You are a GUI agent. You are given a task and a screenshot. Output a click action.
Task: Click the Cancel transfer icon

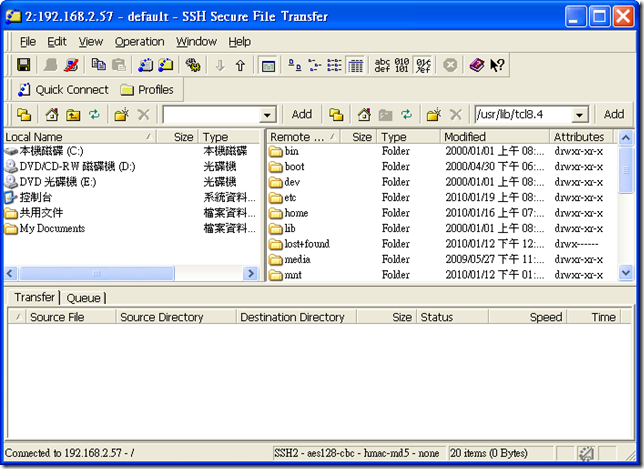coord(450,65)
